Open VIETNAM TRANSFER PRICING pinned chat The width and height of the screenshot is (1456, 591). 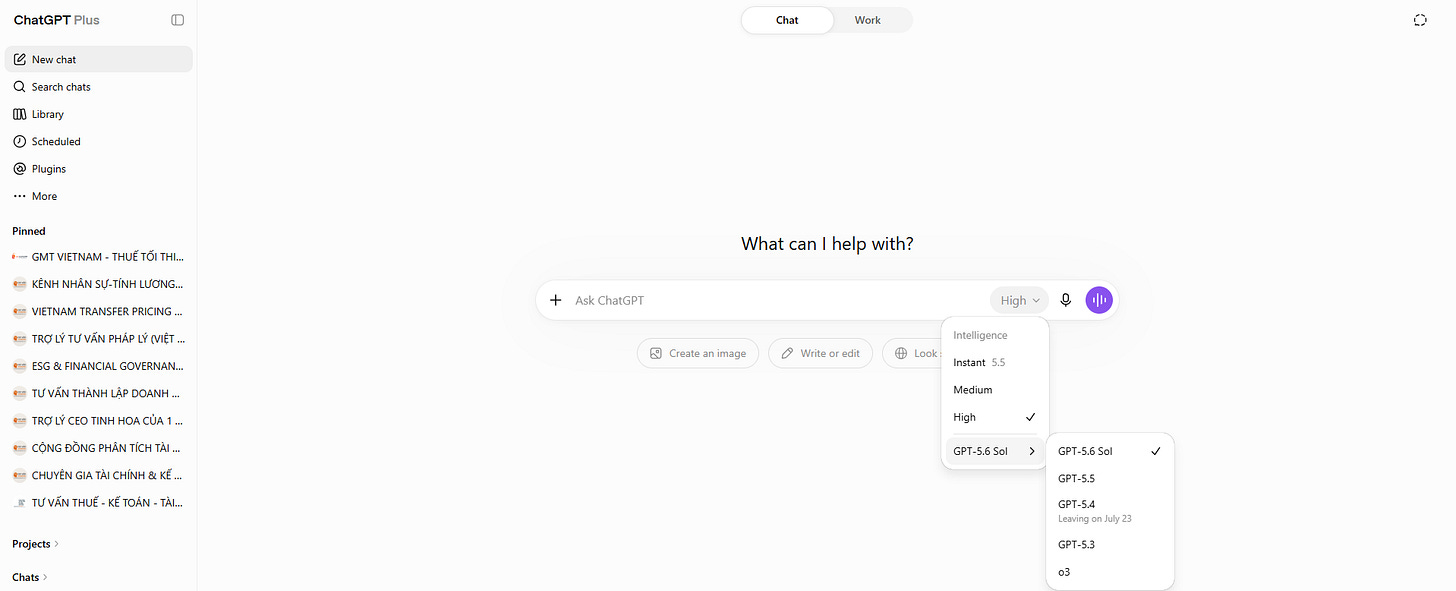tap(98, 311)
